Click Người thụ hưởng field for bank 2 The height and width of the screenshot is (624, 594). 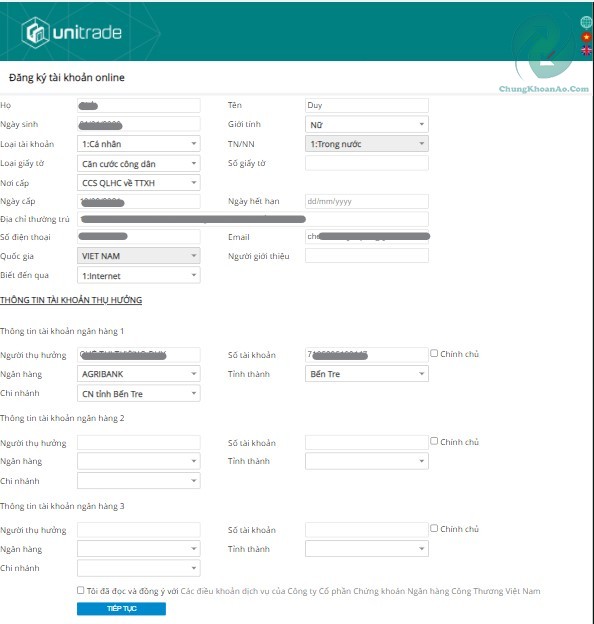[x=139, y=443]
